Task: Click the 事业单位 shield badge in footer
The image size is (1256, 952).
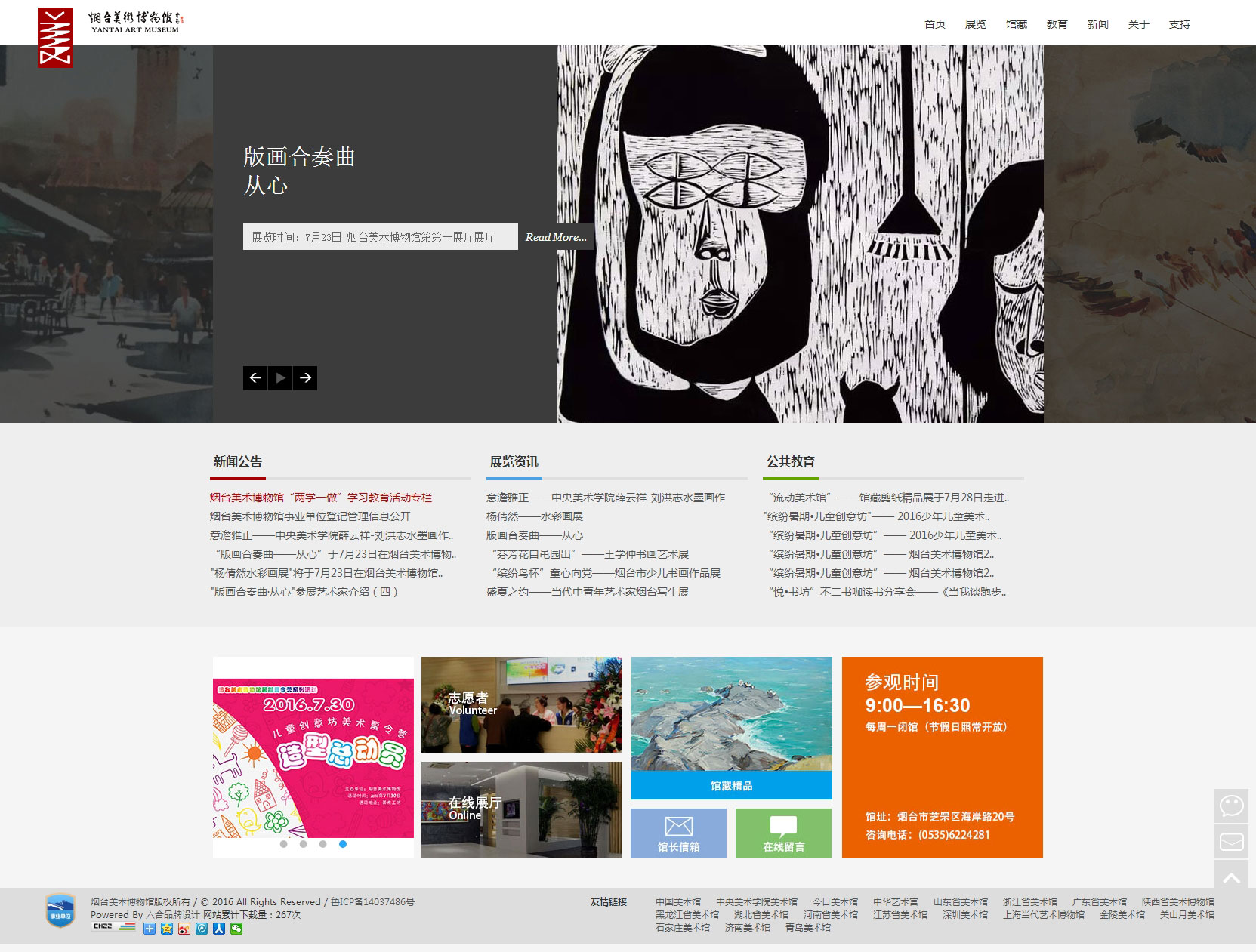Action: 60,910
